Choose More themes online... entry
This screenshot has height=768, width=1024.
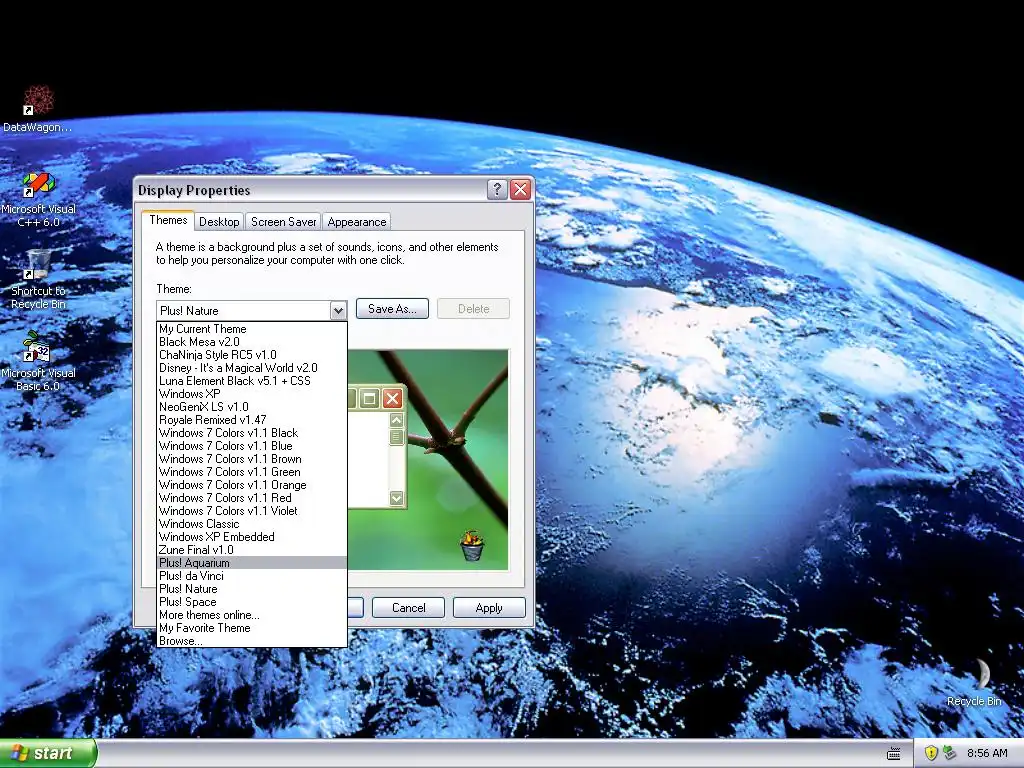252,615
